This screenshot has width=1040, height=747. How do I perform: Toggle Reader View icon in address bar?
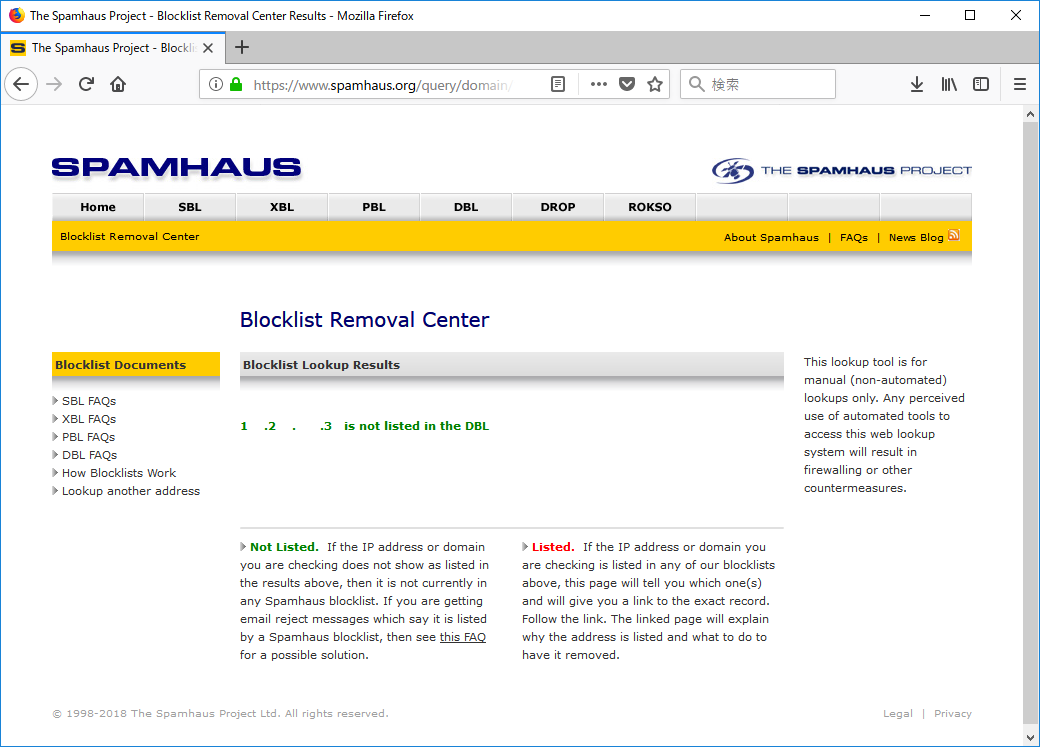pos(558,84)
